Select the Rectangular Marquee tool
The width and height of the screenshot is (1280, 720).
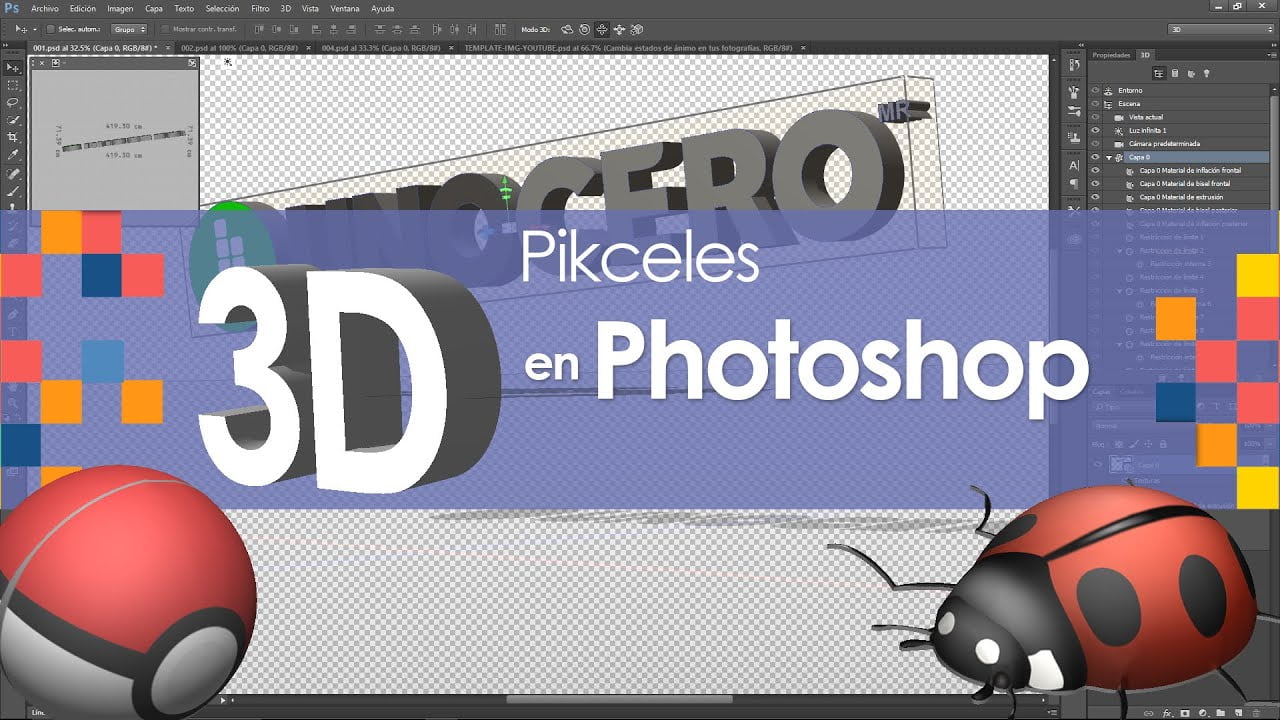(13, 85)
